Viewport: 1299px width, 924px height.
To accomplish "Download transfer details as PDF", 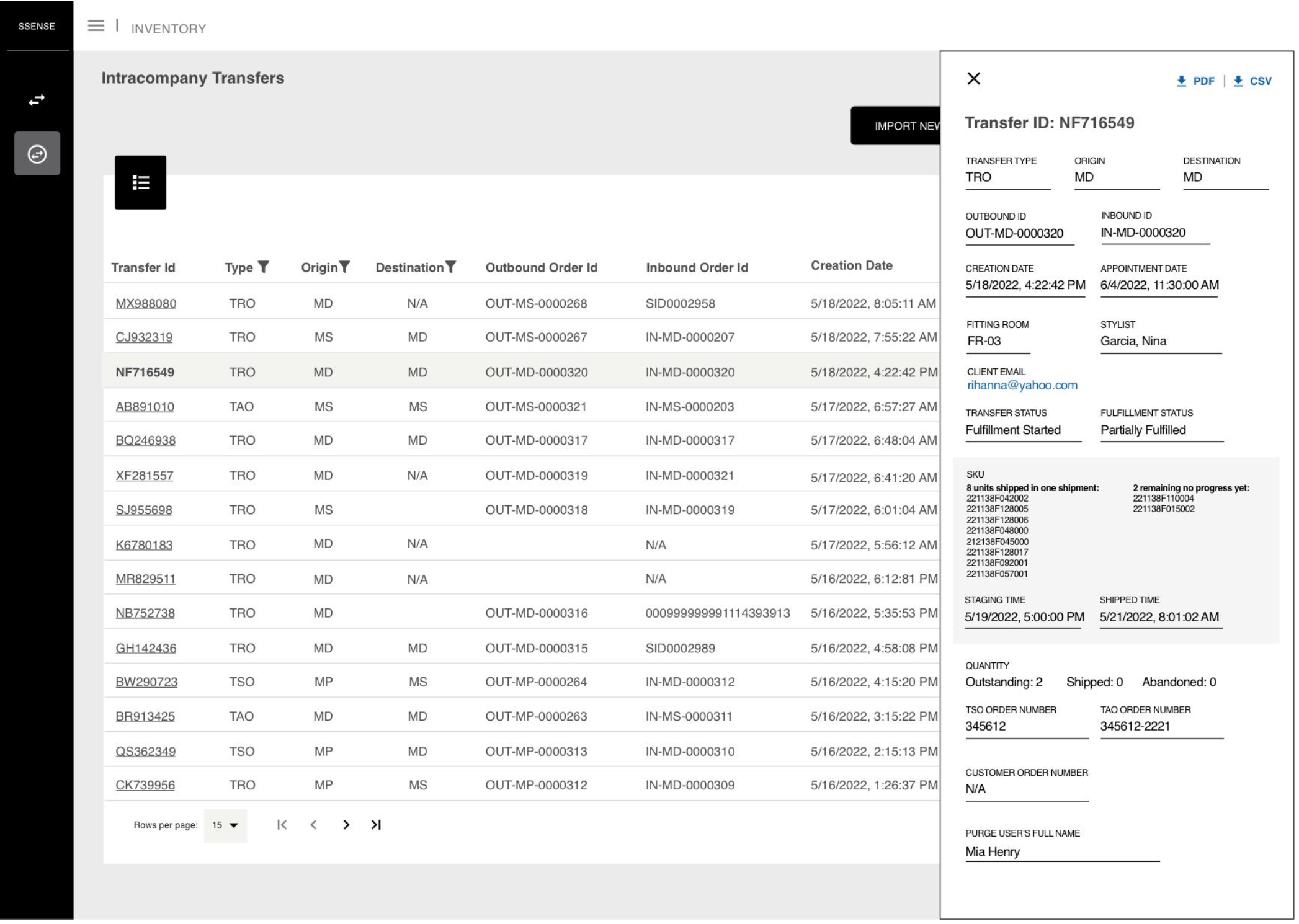I will tap(1196, 81).
